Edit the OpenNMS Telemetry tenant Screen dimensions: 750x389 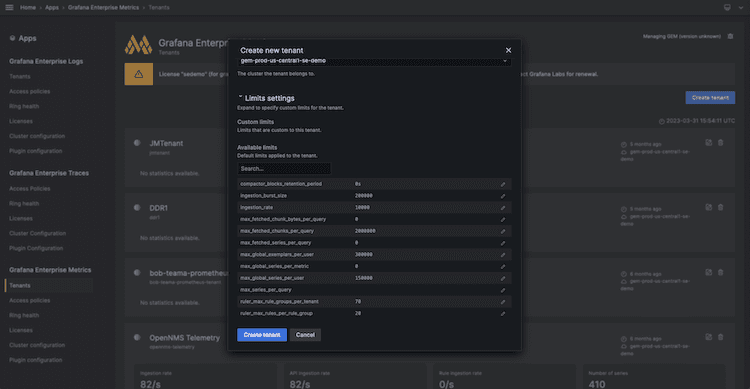pyautogui.click(x=708, y=337)
